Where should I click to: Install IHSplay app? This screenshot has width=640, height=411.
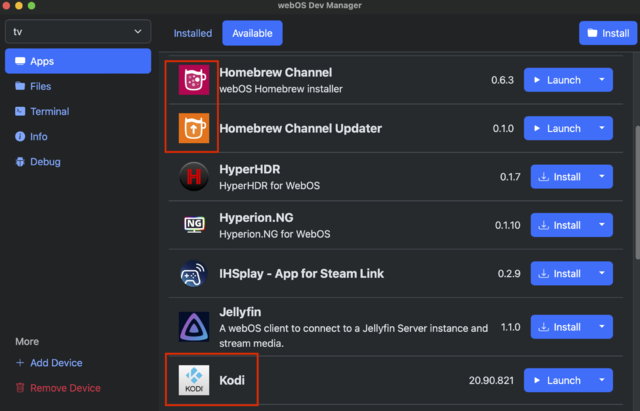(x=561, y=273)
